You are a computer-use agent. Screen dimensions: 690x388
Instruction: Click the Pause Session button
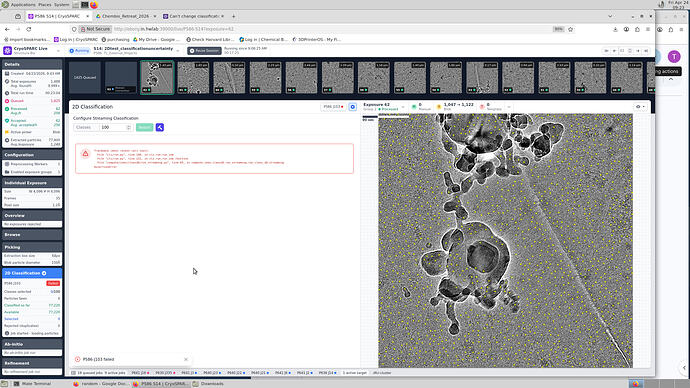pos(204,51)
